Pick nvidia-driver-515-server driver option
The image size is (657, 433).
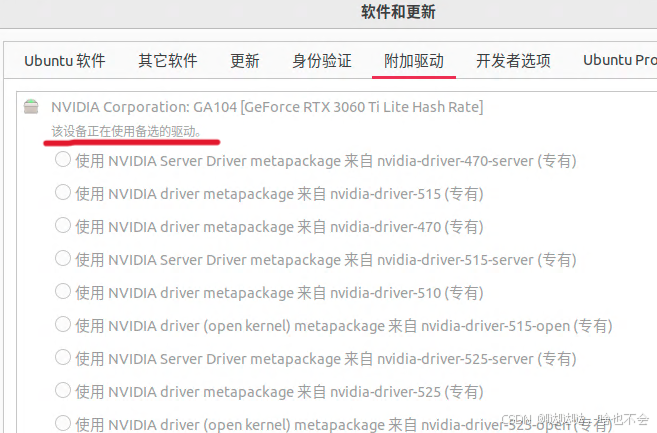63,259
